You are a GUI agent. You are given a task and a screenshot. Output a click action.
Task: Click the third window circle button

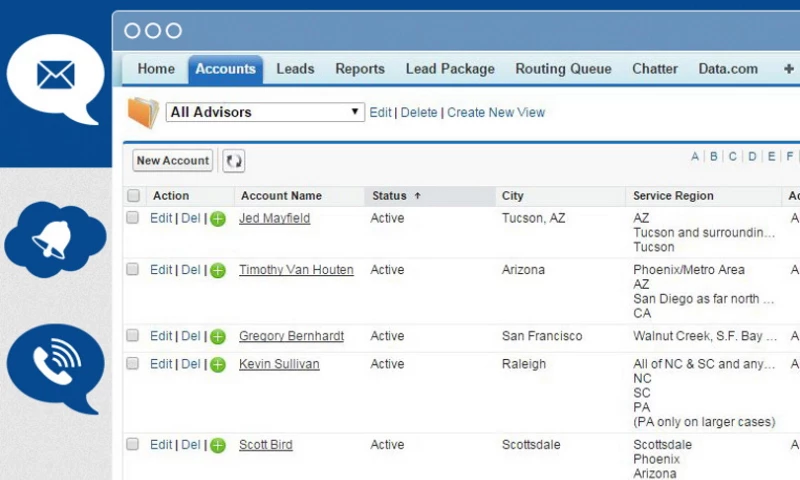174,31
